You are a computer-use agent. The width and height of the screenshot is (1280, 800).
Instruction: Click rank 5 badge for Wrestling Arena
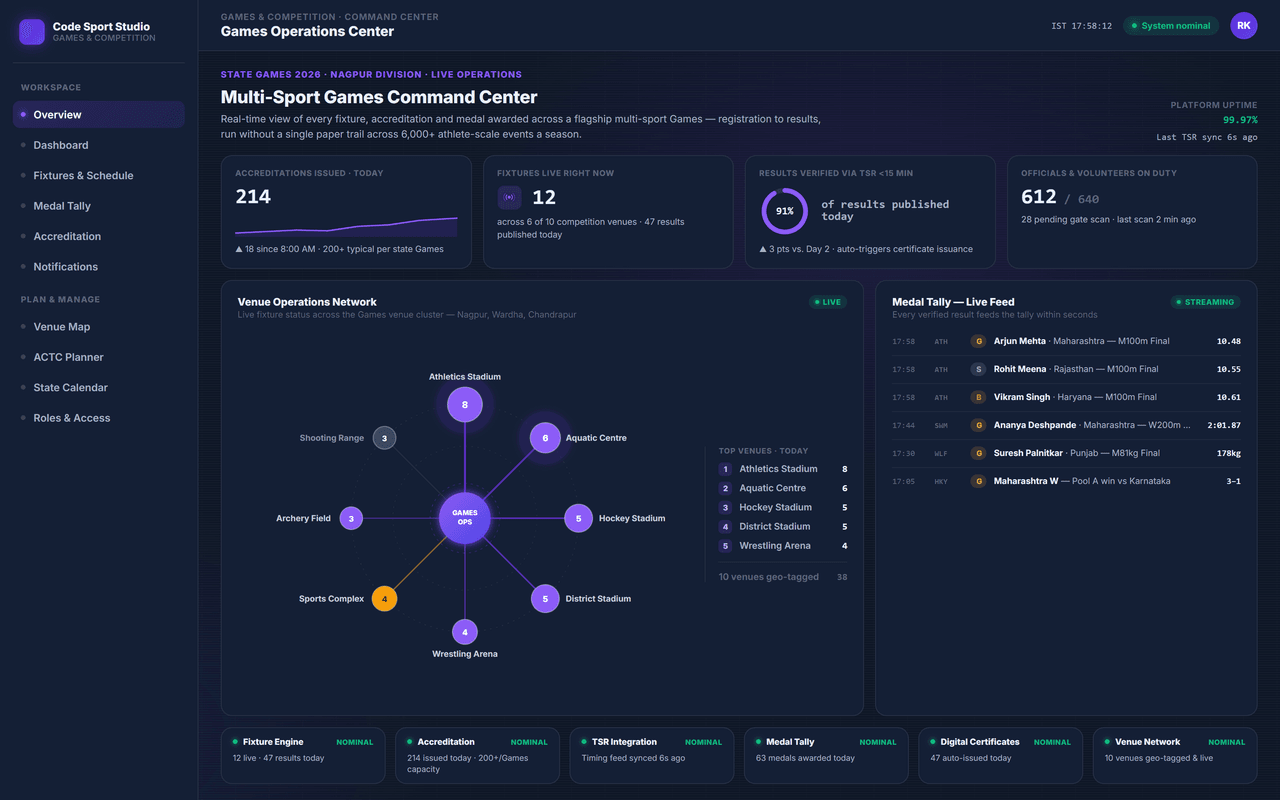point(726,546)
